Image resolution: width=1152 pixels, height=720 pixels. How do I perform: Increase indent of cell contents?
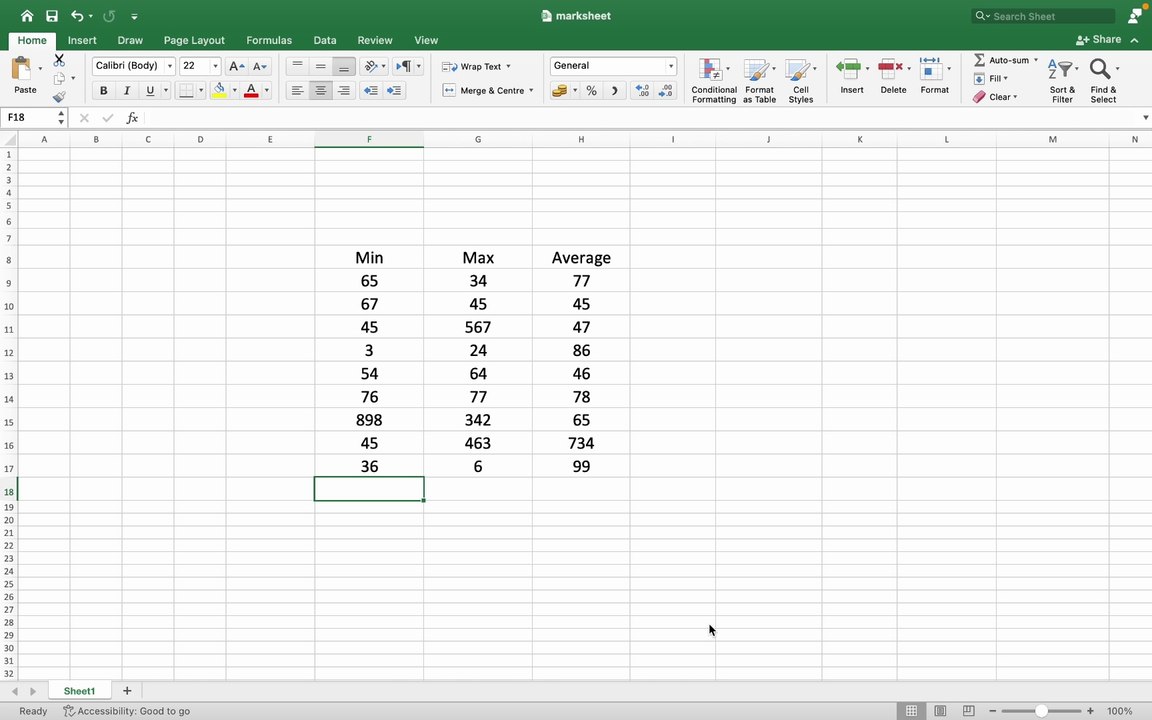[395, 90]
